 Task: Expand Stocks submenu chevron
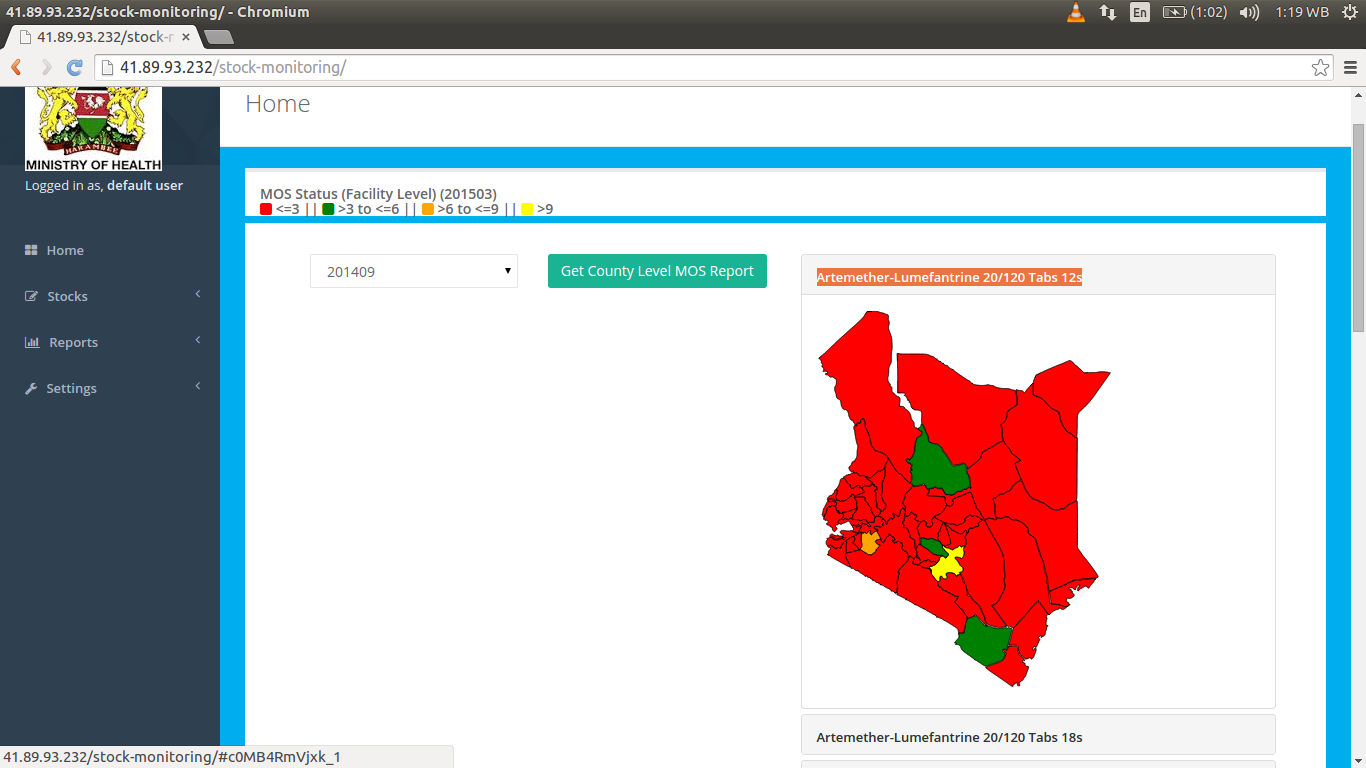click(198, 294)
